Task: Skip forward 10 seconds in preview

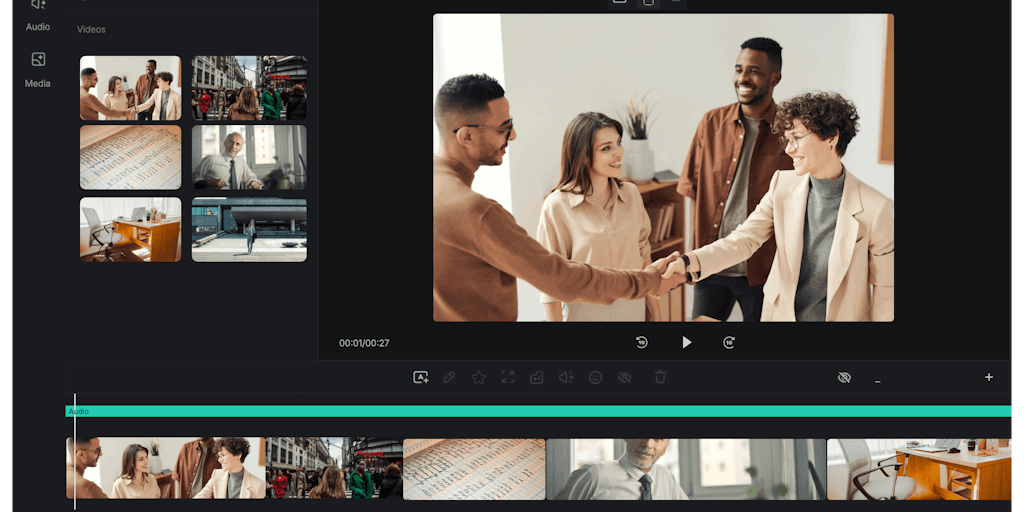Action: pyautogui.click(x=729, y=342)
